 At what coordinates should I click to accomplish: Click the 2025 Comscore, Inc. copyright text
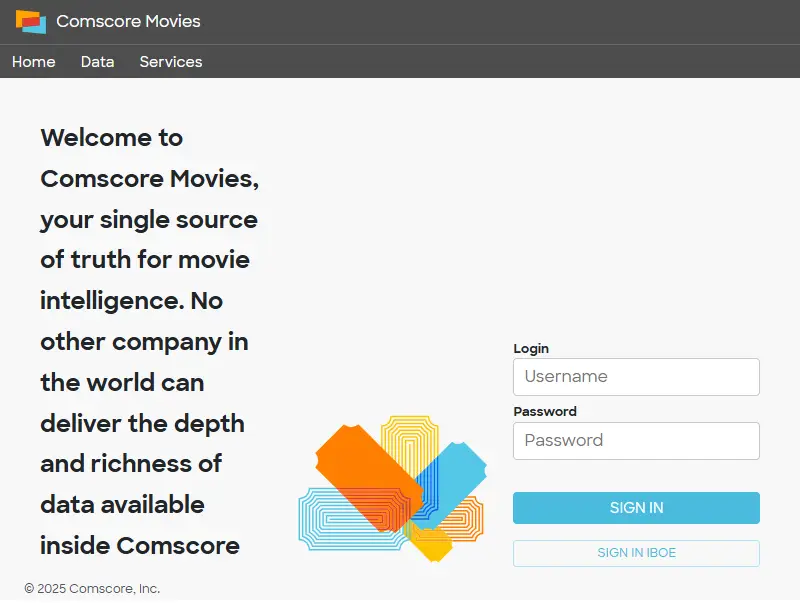(92, 589)
